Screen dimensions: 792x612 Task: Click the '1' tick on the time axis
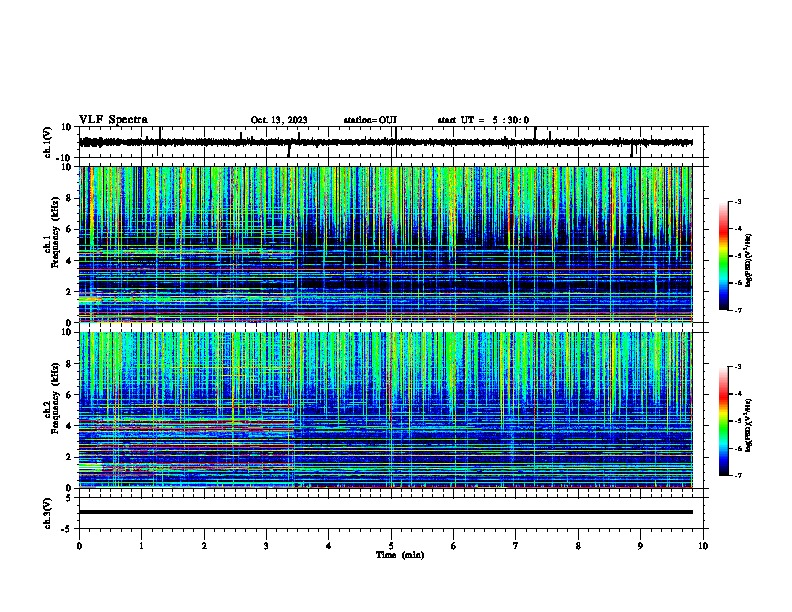pyautogui.click(x=141, y=546)
